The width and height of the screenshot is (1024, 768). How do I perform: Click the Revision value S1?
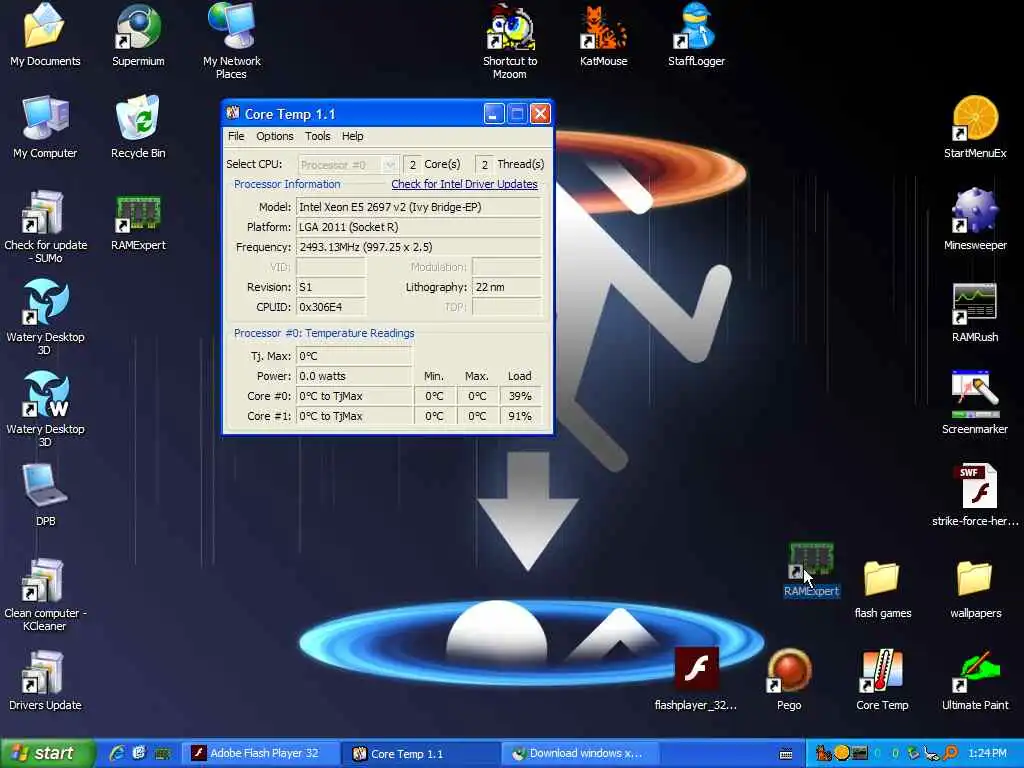tap(330, 287)
